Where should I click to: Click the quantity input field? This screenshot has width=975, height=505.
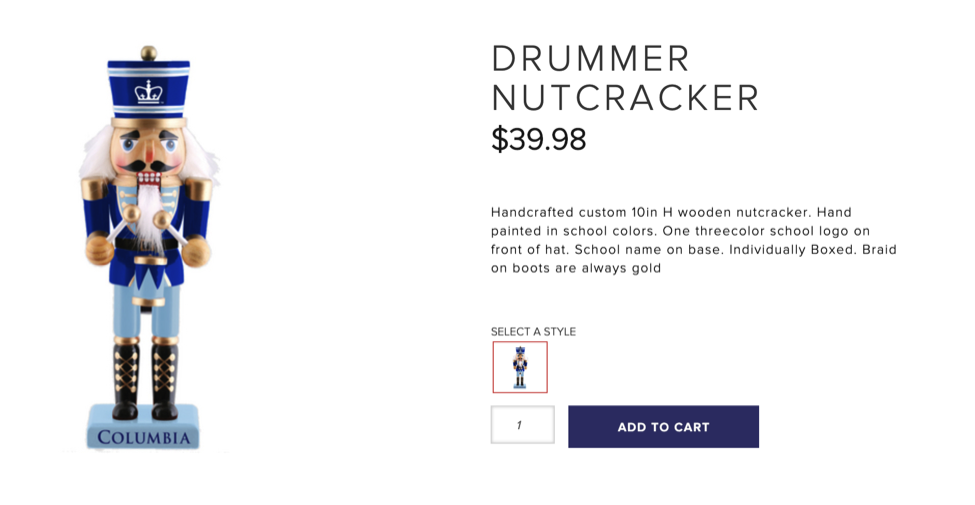[522, 425]
